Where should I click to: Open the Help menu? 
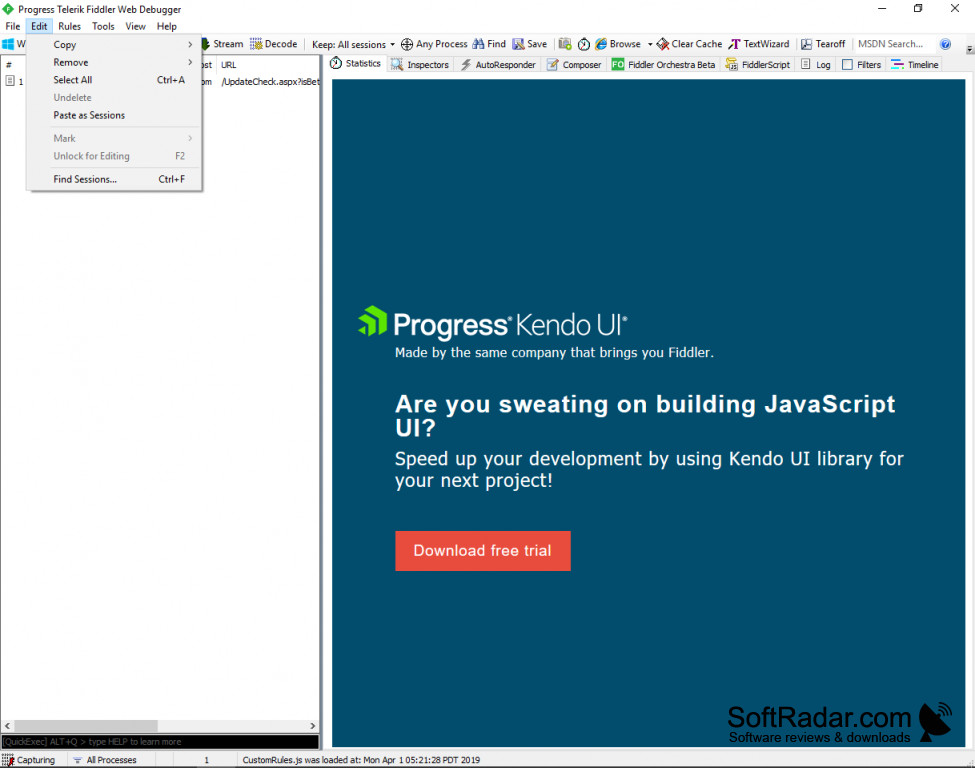pos(167,26)
